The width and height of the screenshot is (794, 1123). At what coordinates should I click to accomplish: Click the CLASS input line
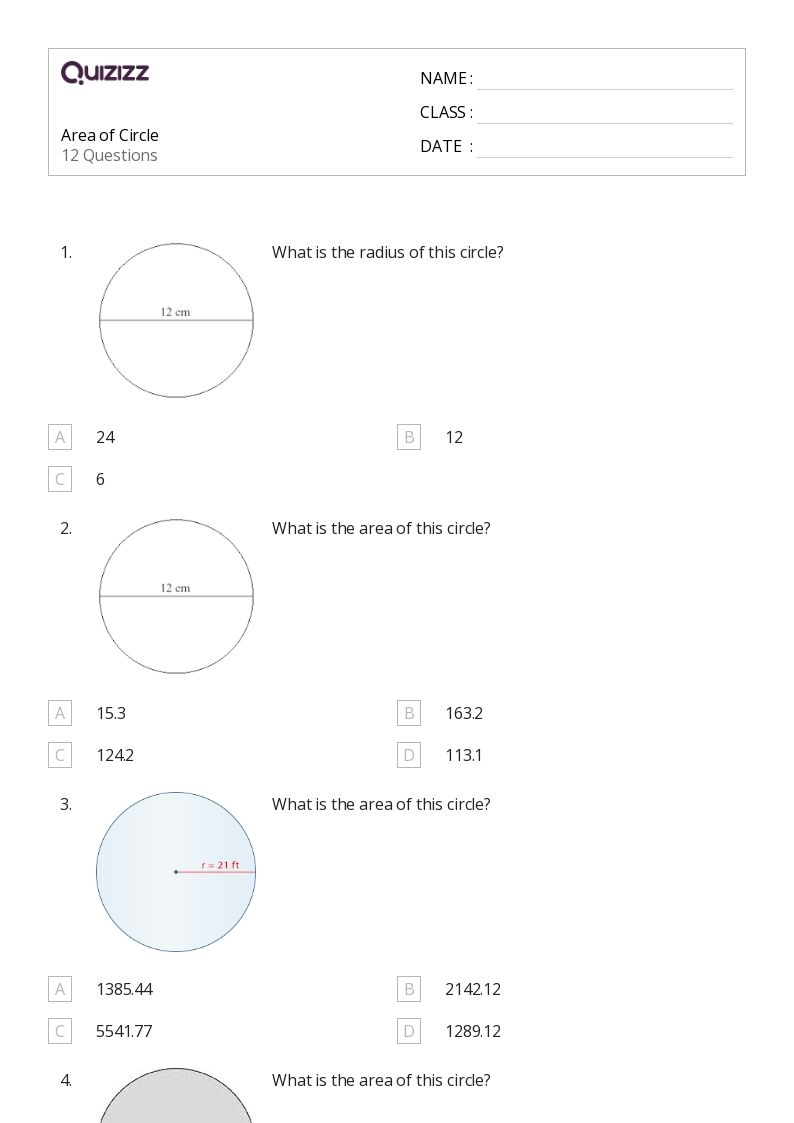[x=604, y=113]
